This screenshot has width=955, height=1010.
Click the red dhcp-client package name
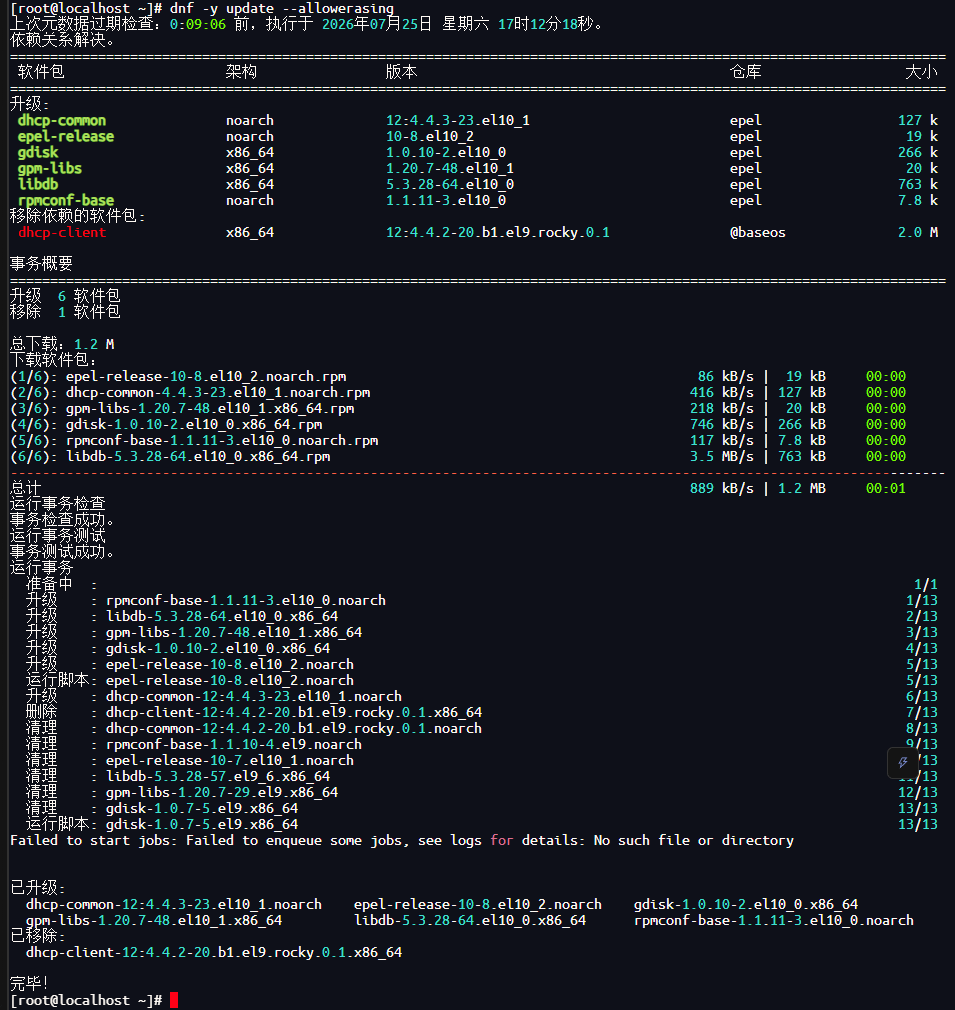(62, 233)
